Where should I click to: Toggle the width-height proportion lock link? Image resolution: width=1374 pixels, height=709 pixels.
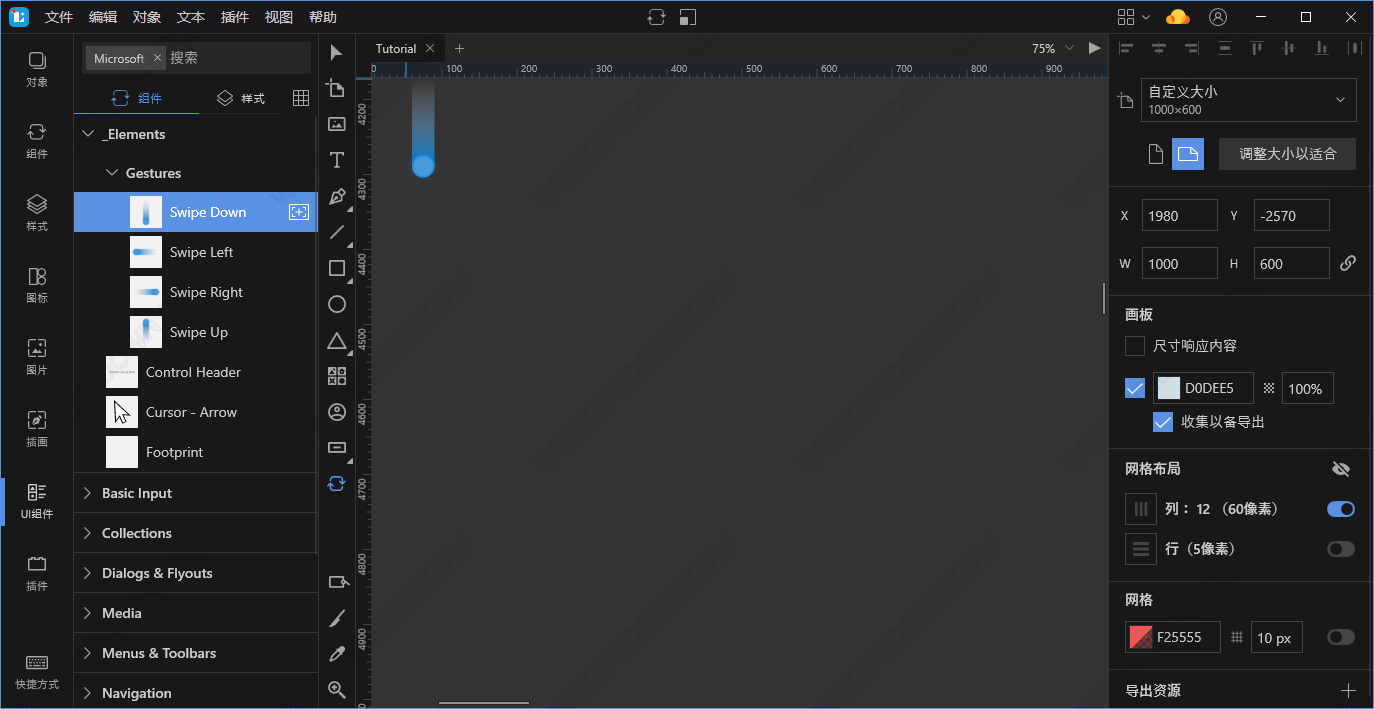click(x=1348, y=263)
